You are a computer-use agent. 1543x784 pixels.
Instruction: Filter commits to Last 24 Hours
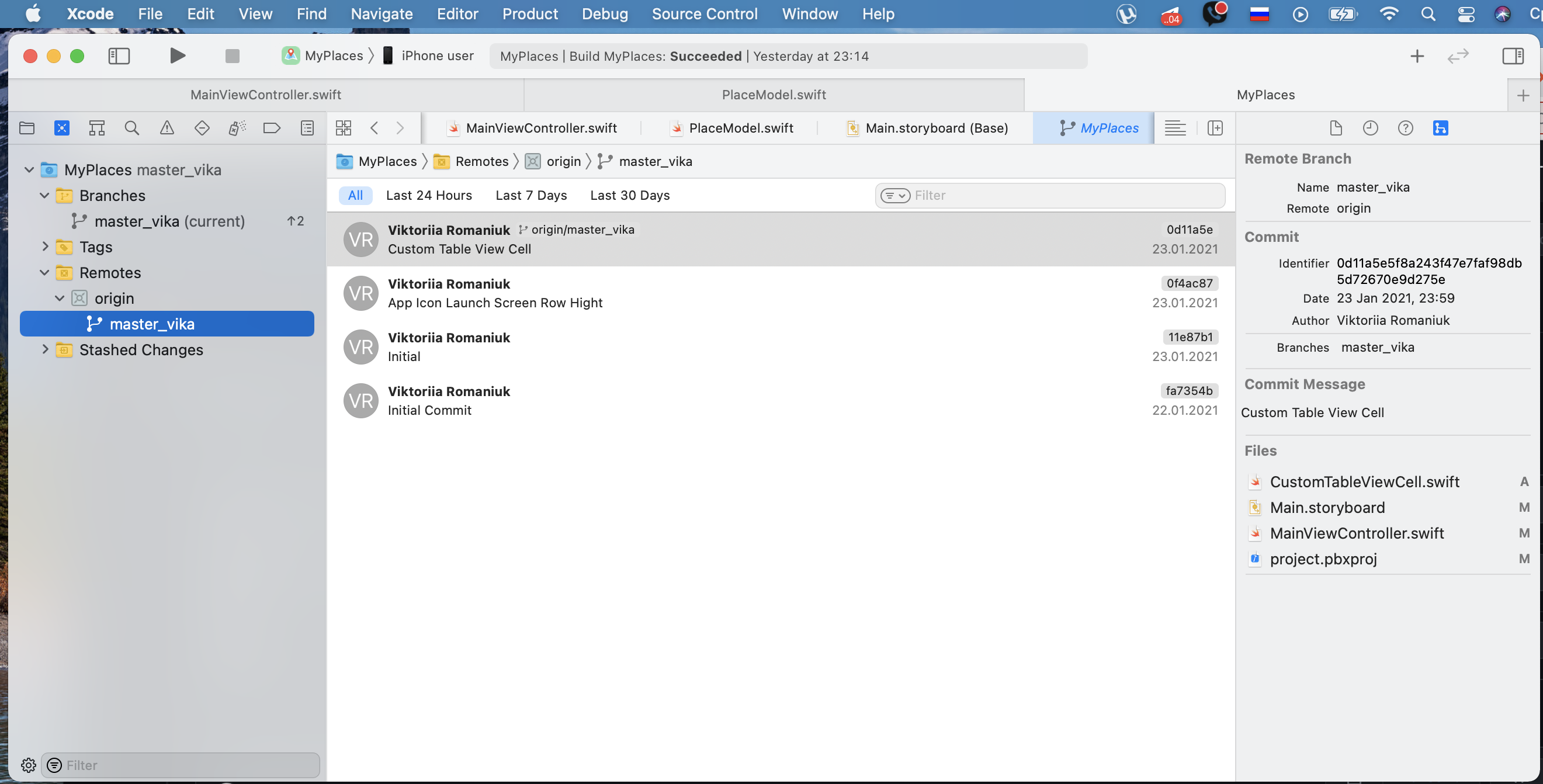429,195
